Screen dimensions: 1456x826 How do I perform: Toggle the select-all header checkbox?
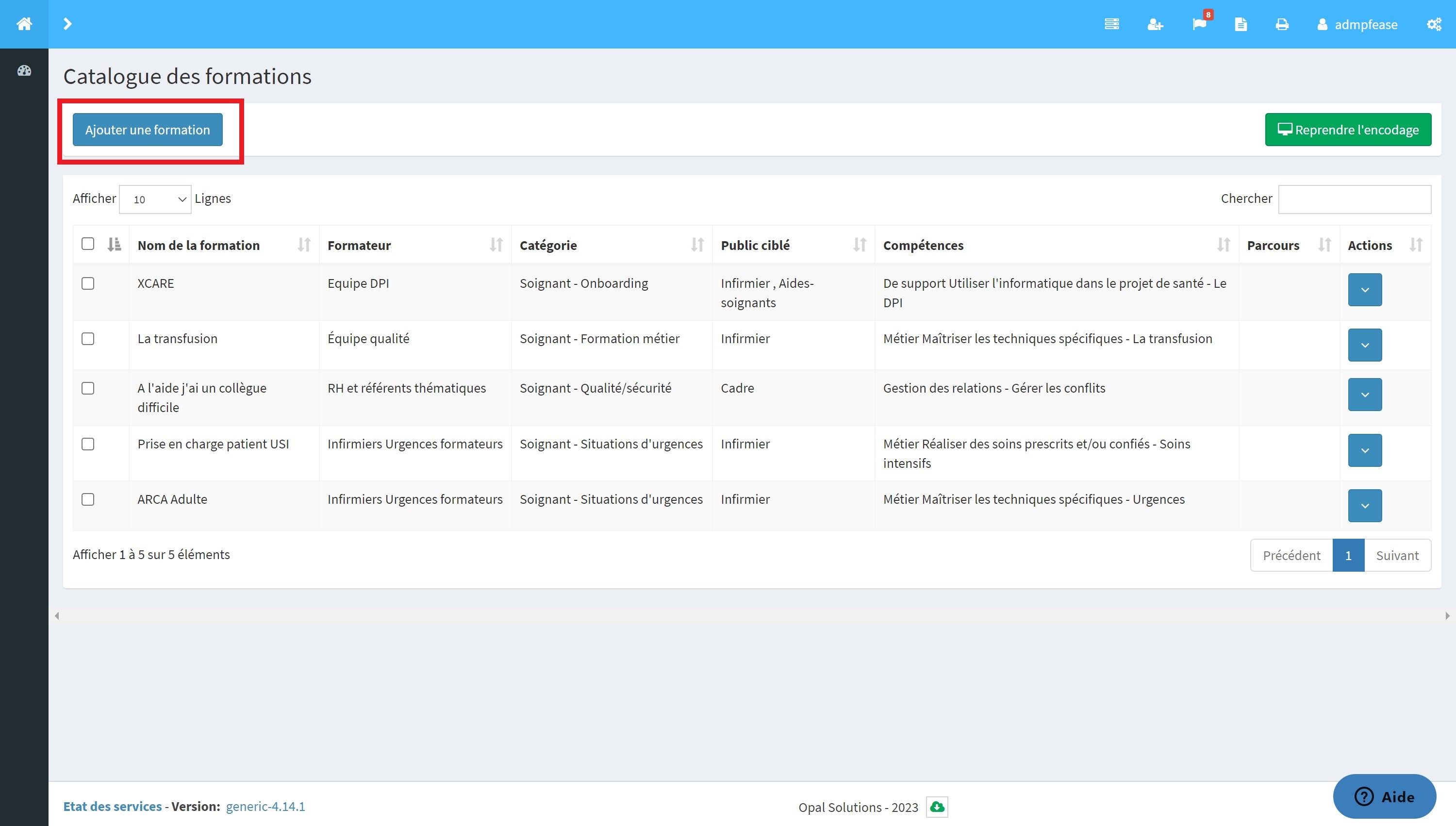[88, 244]
